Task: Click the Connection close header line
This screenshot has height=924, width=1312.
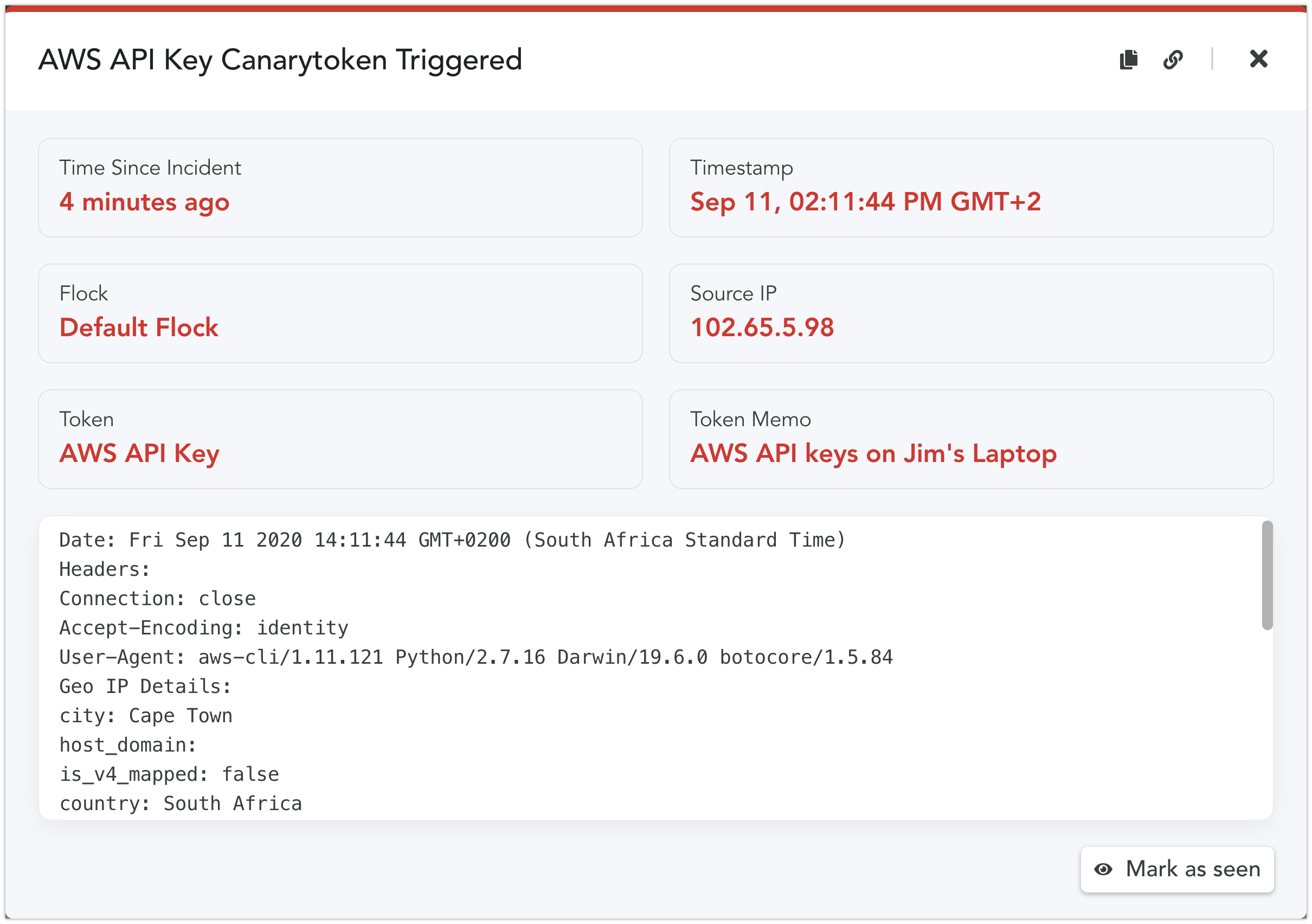Action: 157,598
